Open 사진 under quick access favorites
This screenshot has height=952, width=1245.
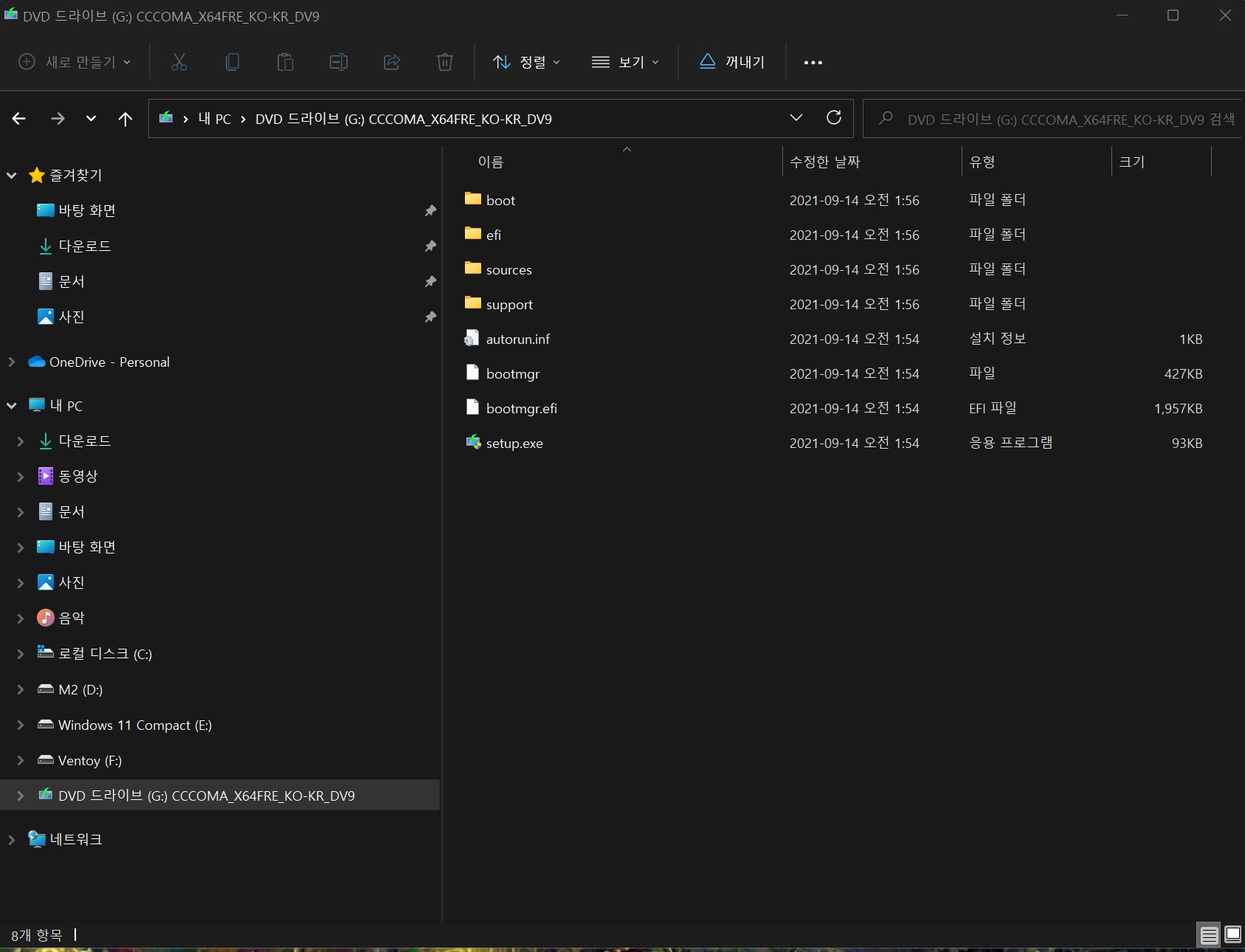click(x=72, y=317)
